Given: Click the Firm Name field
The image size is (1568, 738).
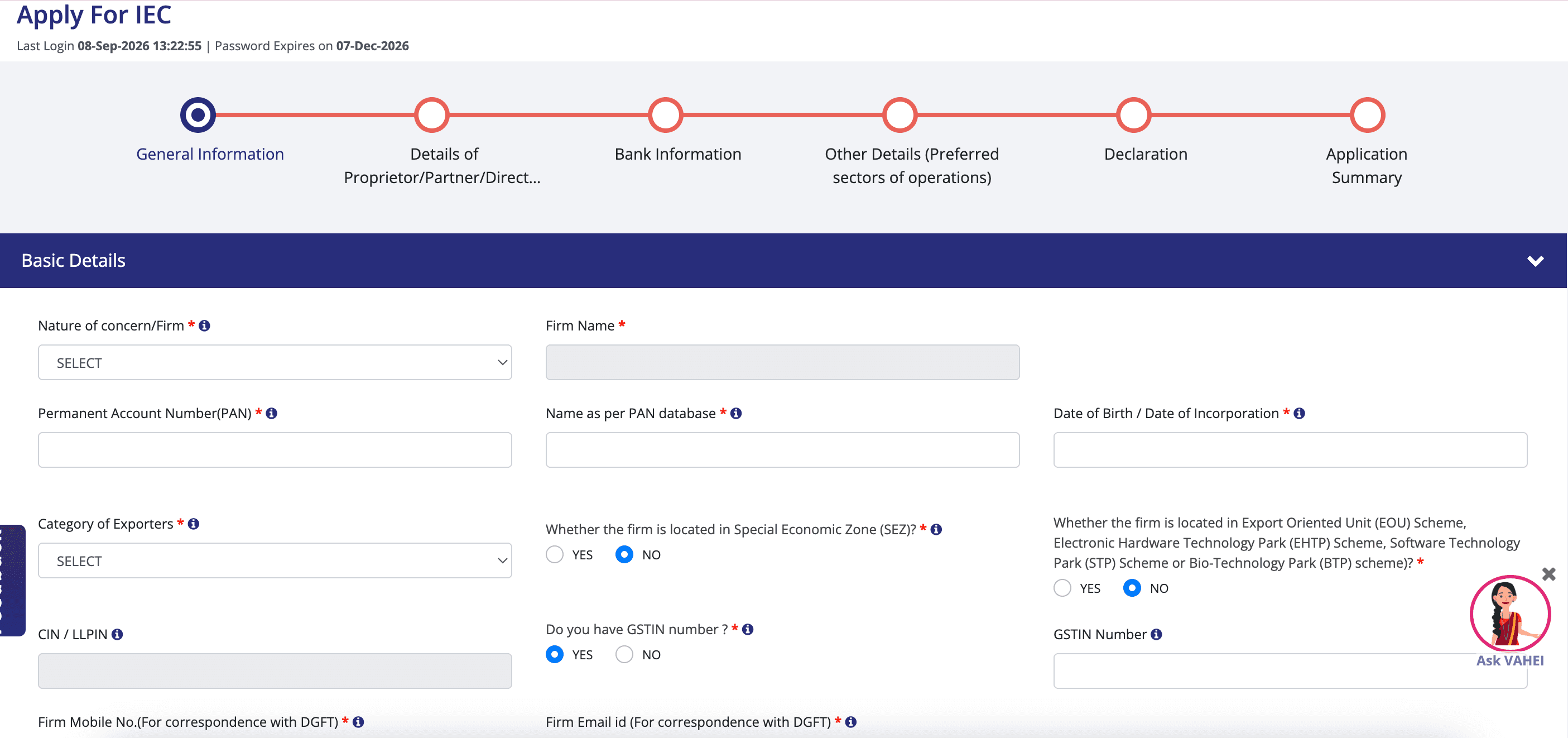Looking at the screenshot, I should (x=783, y=362).
